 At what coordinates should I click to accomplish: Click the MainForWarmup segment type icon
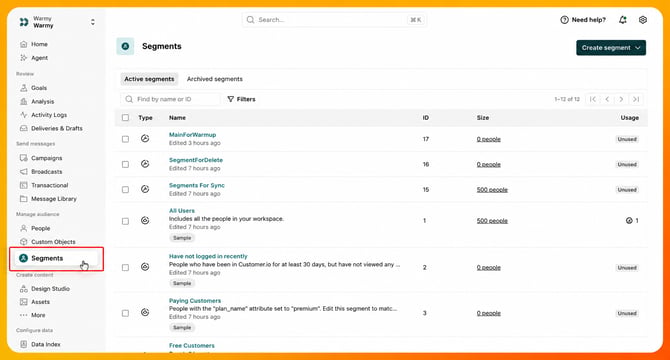pos(145,138)
